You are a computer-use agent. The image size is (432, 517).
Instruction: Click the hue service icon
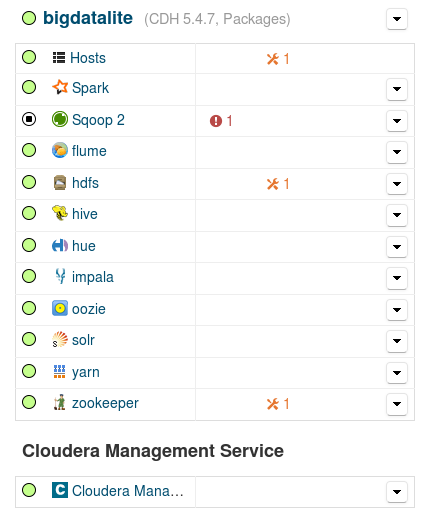(x=60, y=246)
